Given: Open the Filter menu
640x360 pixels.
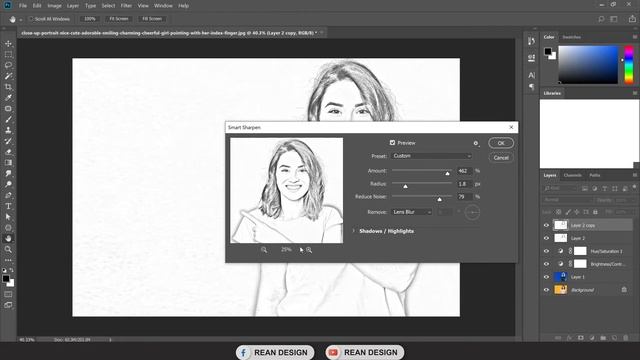Looking at the screenshot, I should (126, 6).
